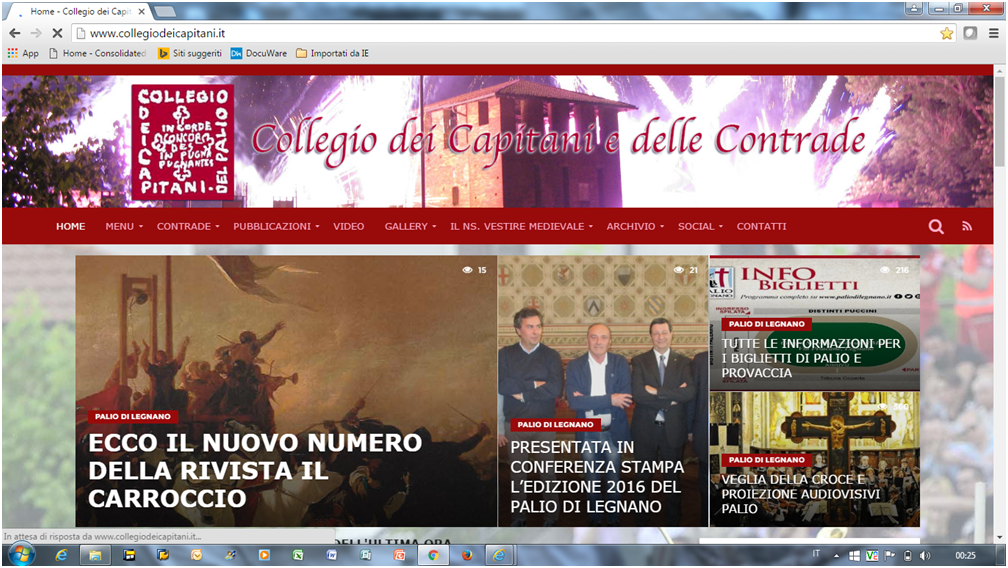The width and height of the screenshot is (1008, 568).
Task: Click Palio di Legnano tag on biglietti article
Action: 767,324
